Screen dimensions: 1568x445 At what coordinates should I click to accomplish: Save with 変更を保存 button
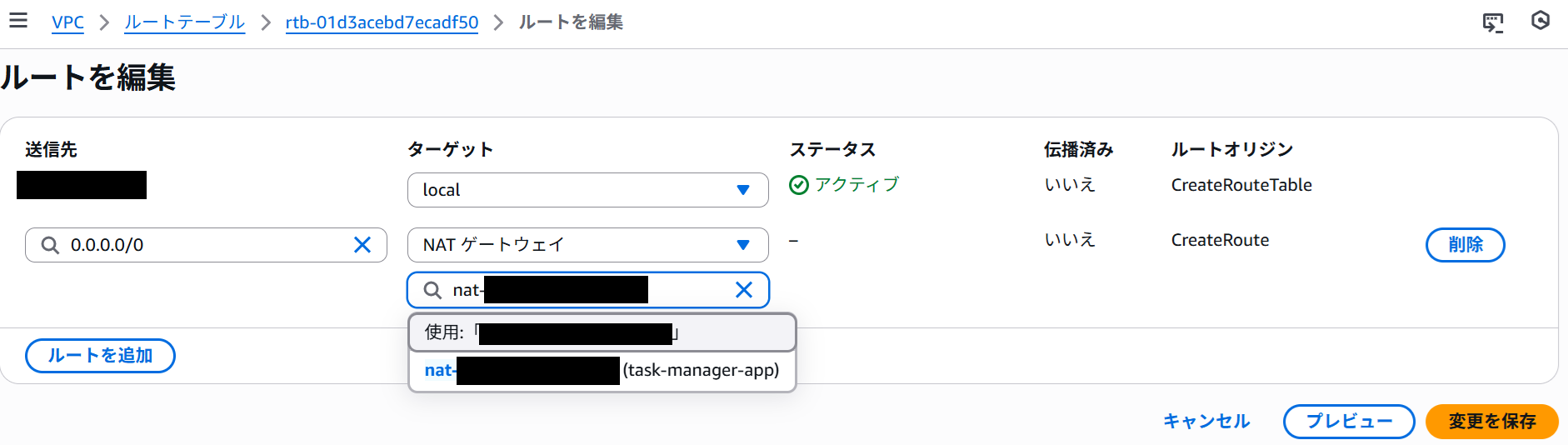[x=1492, y=422]
